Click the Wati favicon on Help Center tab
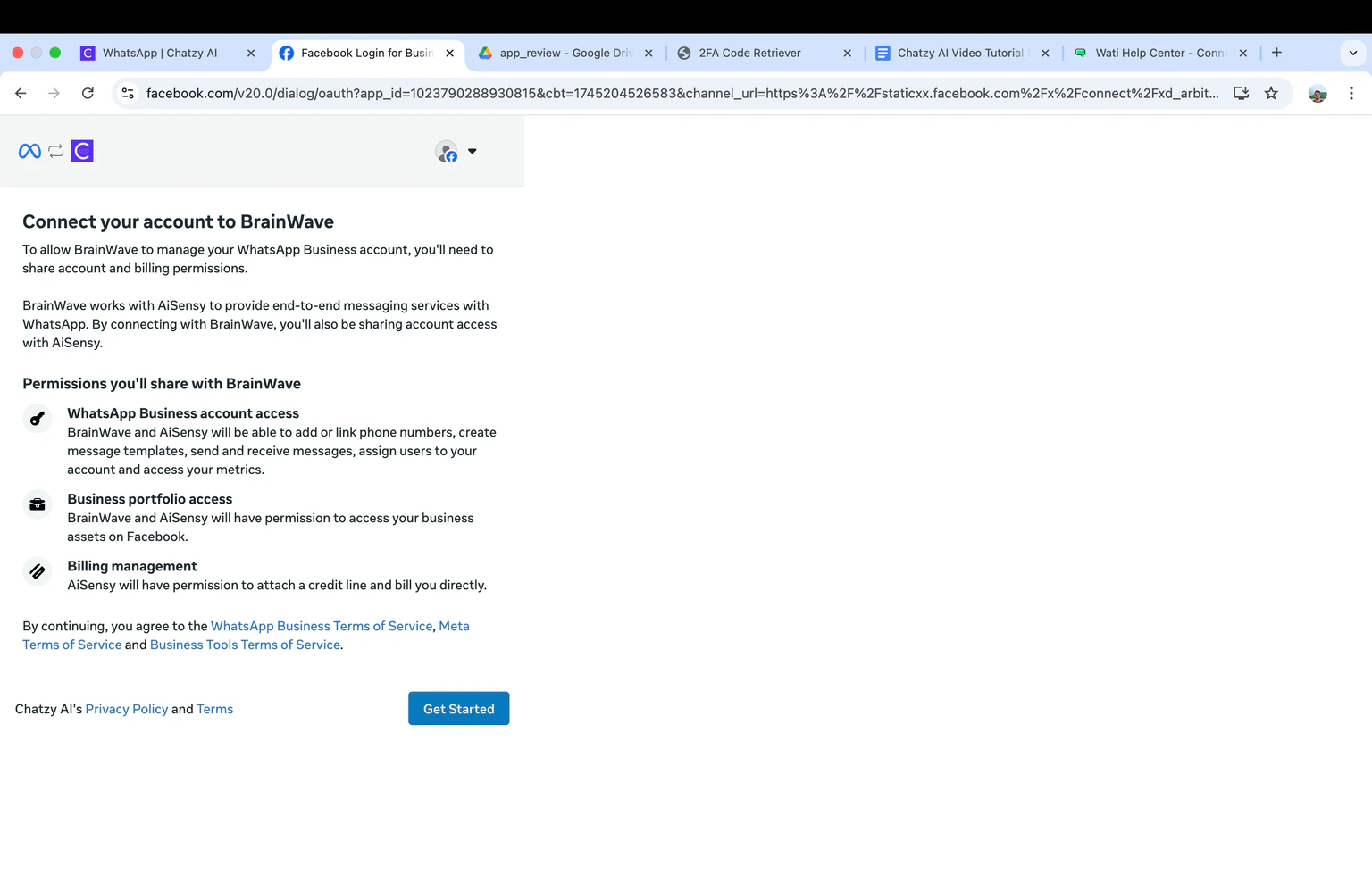The width and height of the screenshot is (1372, 891). [x=1081, y=54]
